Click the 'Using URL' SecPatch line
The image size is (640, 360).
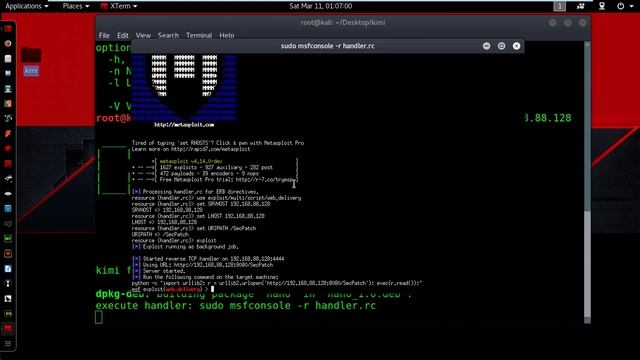[202, 265]
